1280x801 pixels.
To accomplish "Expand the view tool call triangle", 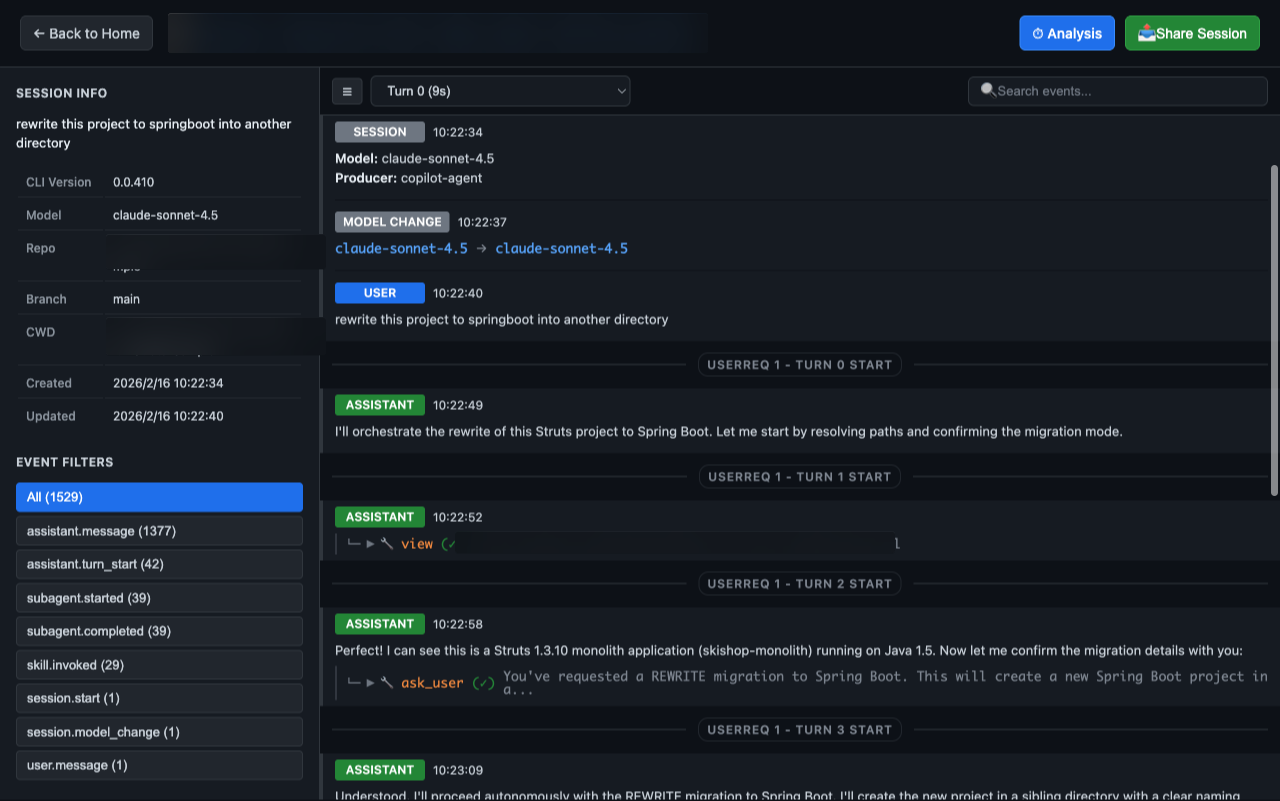I will coord(370,544).
